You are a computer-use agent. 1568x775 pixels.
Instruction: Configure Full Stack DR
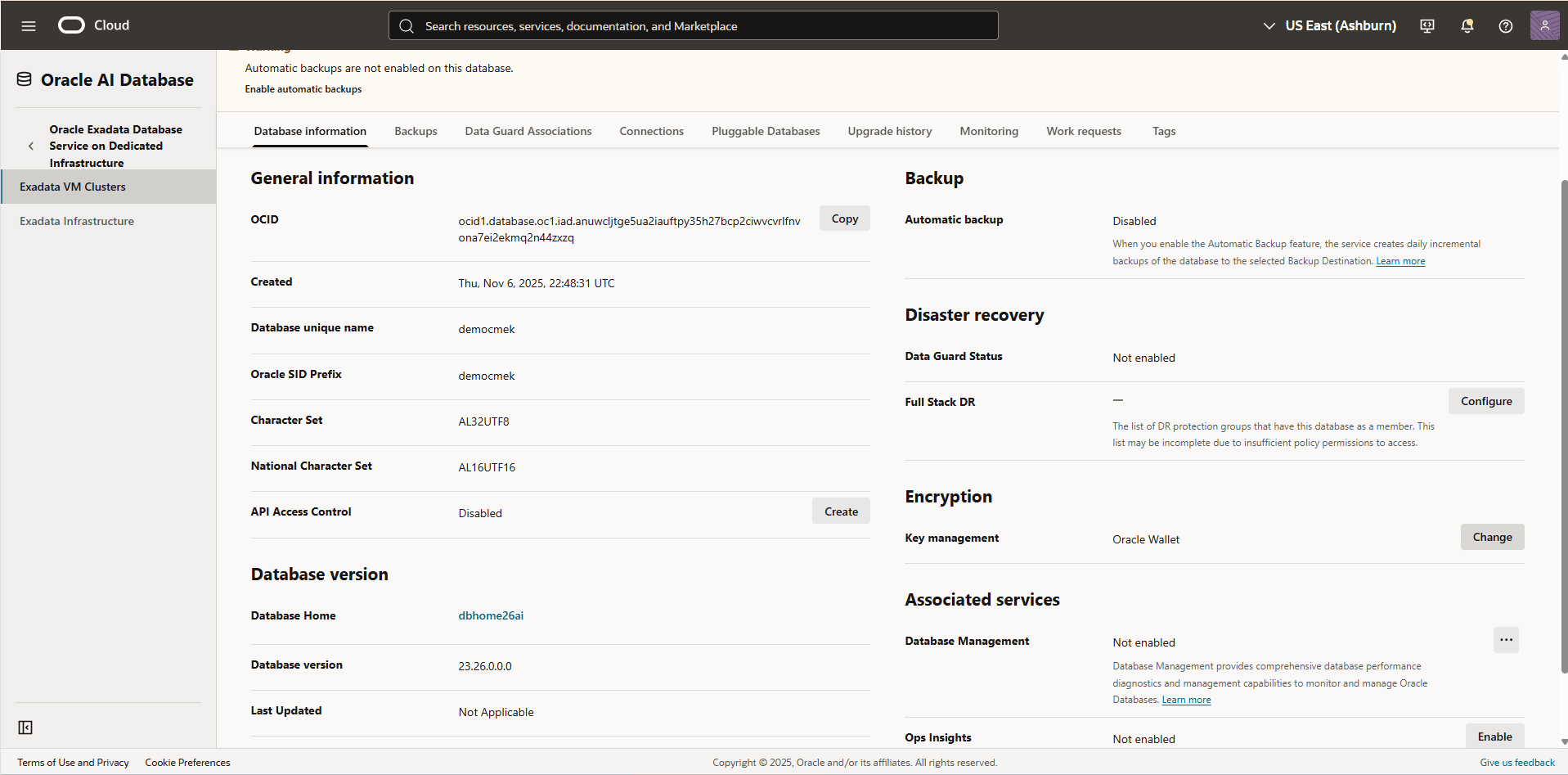click(x=1485, y=401)
